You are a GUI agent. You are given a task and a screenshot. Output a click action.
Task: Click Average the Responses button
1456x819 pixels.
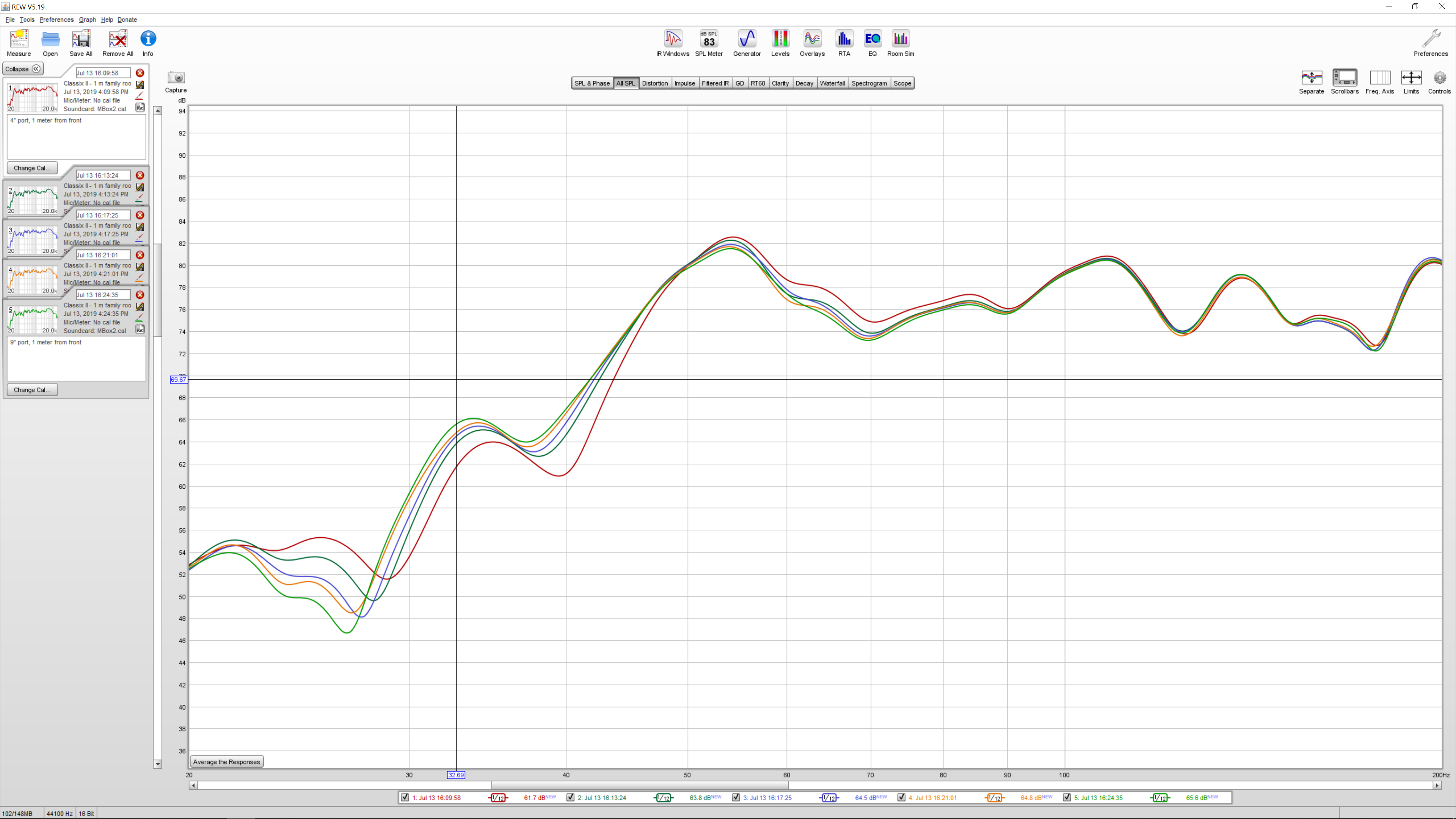pyautogui.click(x=227, y=762)
